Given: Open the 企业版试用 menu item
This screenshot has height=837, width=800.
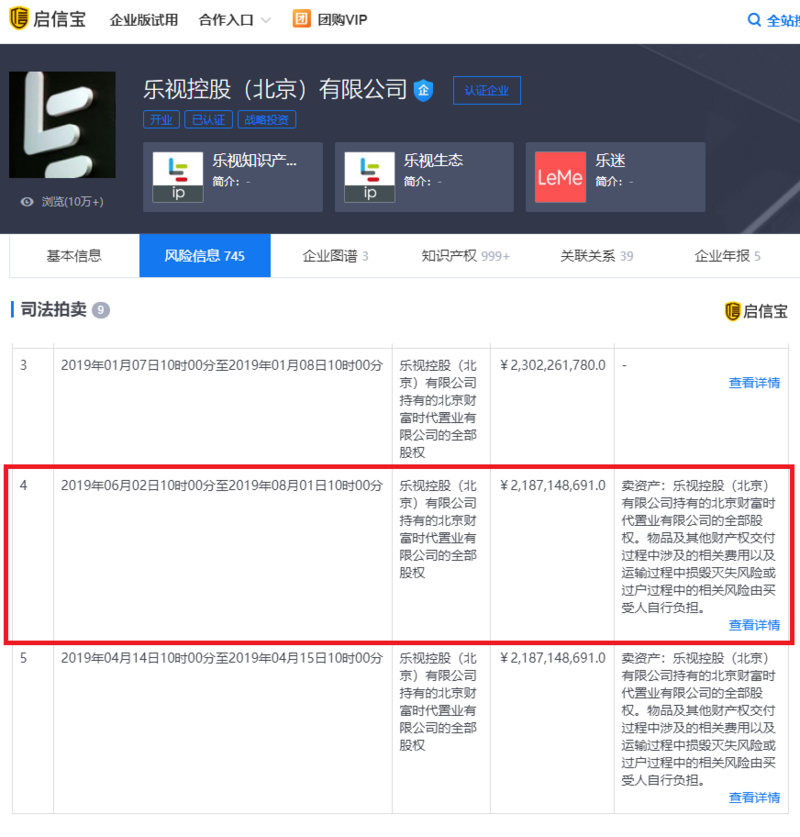Looking at the screenshot, I should pyautogui.click(x=143, y=20).
